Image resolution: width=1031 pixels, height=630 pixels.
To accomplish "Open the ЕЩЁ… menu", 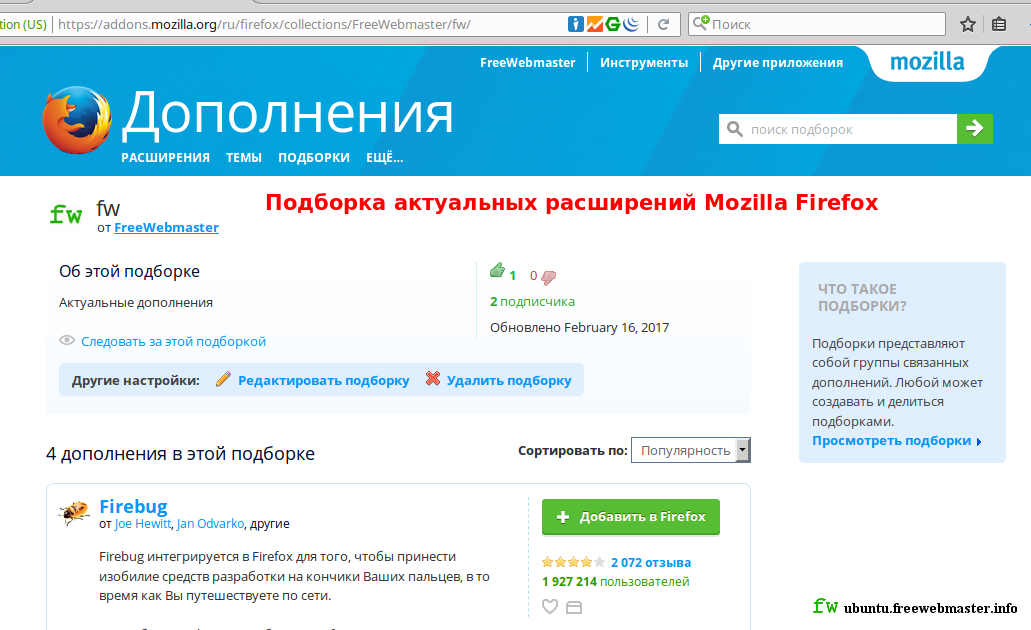I will [x=385, y=158].
